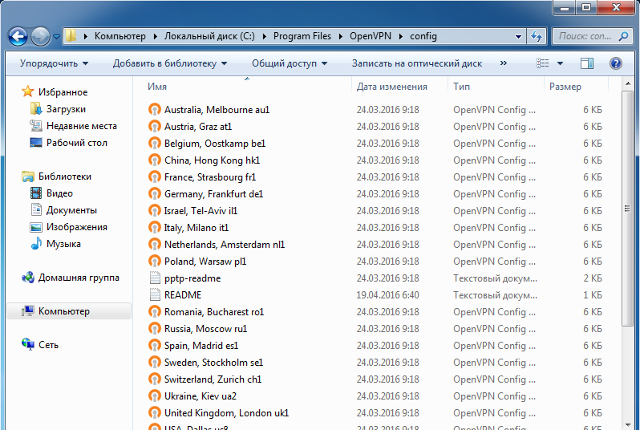Click OpenVPN icon of 'Italy, Milano it1'
Viewport: 640px width, 430px height.
pos(154,228)
